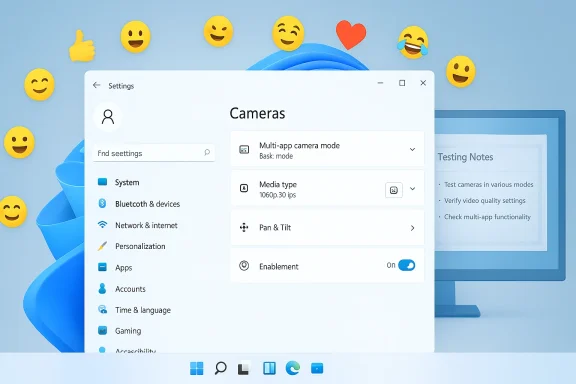Click the Multi-app camera mode icon

coord(244,150)
